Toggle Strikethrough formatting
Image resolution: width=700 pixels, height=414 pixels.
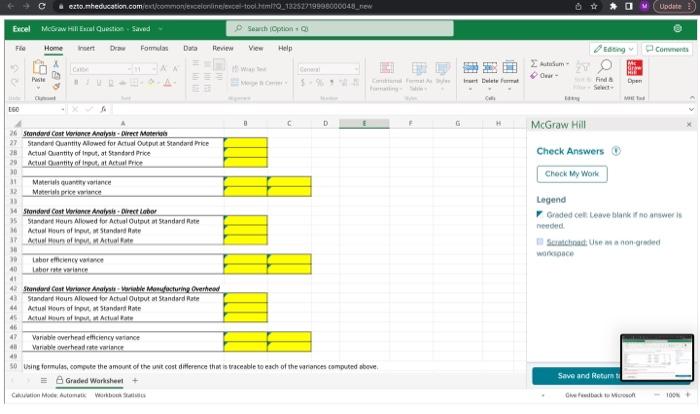click(122, 83)
